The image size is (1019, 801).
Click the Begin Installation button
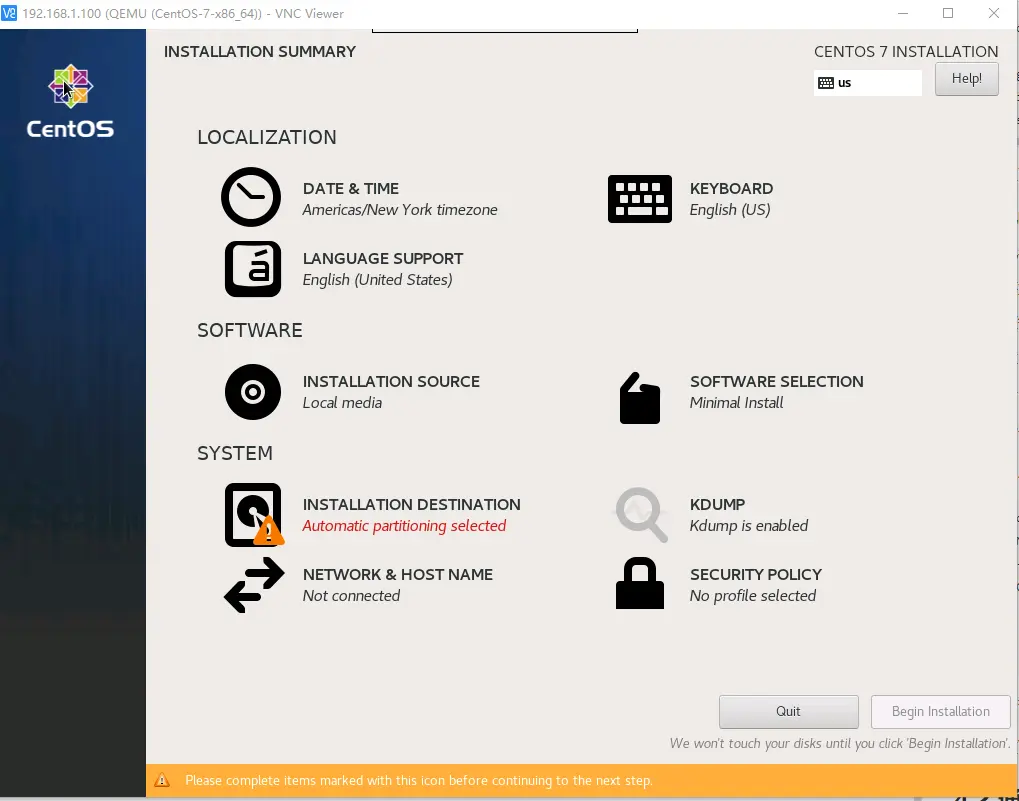tap(940, 711)
